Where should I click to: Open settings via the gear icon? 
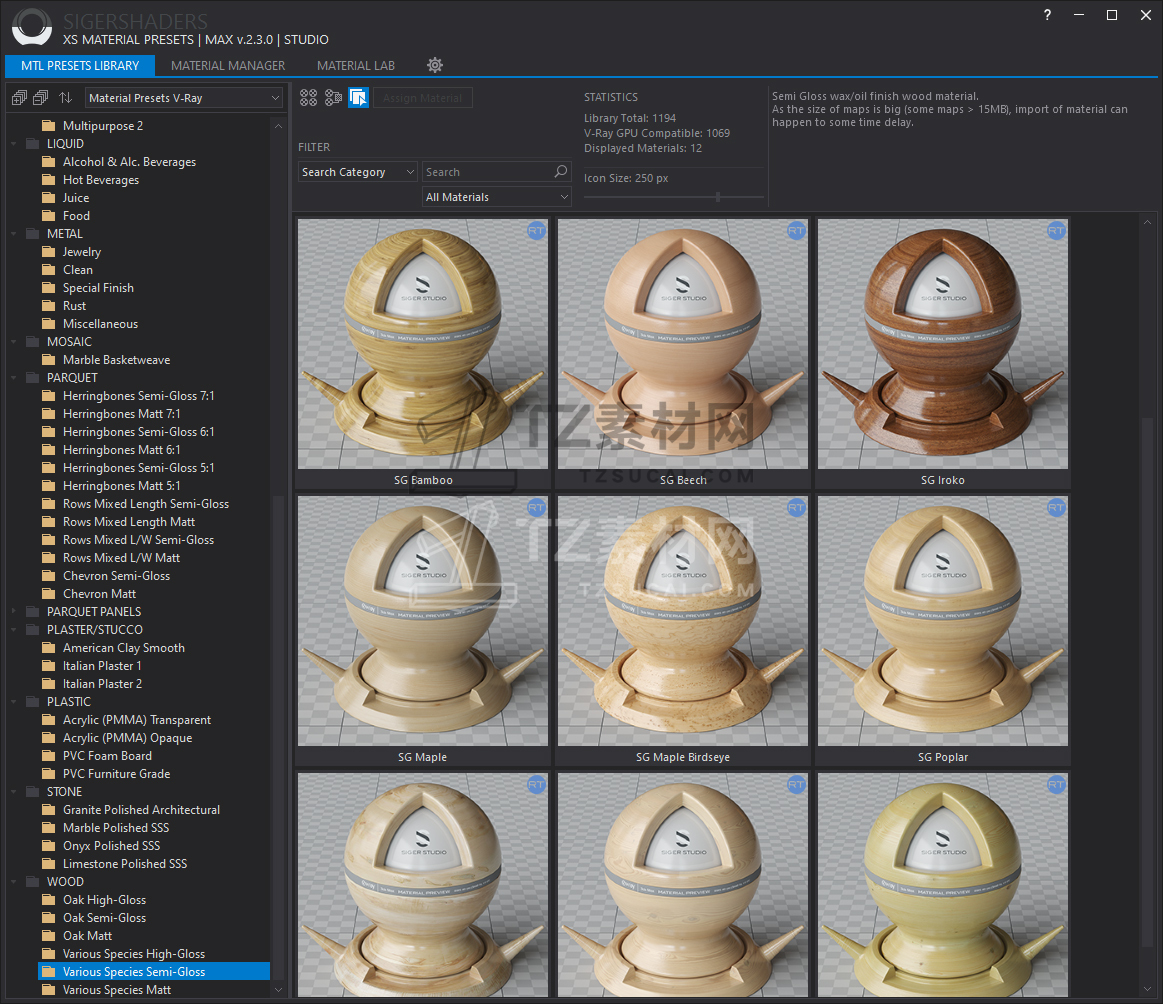coord(435,65)
